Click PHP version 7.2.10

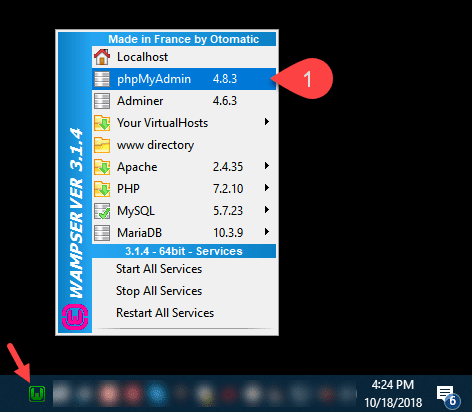point(228,189)
